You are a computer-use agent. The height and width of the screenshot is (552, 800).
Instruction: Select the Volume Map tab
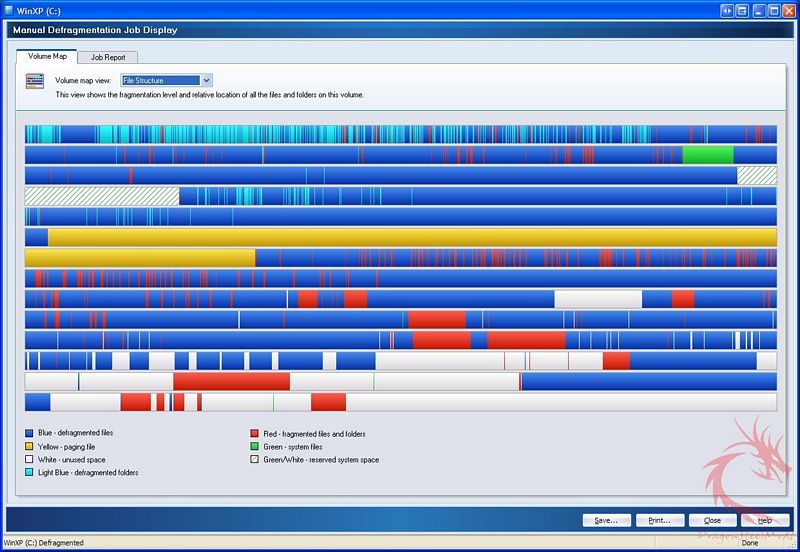coord(46,57)
